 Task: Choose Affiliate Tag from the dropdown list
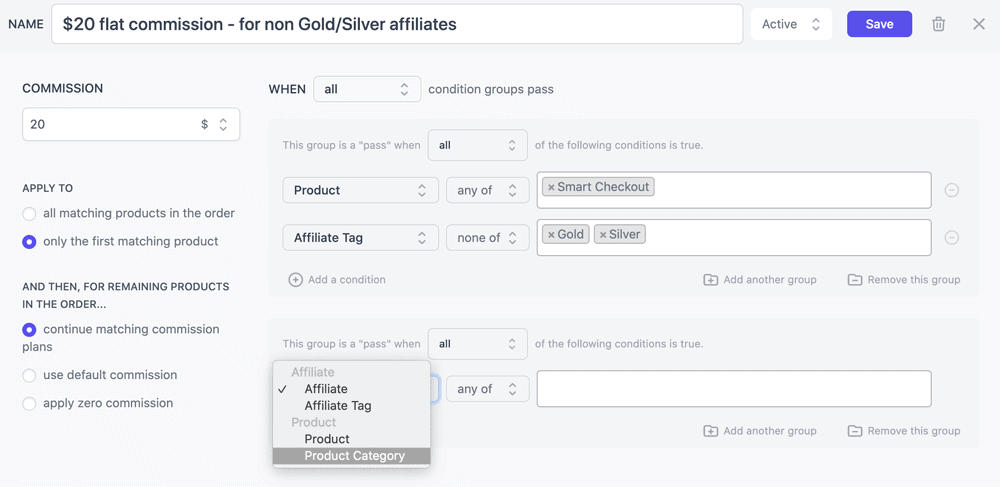pyautogui.click(x=338, y=406)
